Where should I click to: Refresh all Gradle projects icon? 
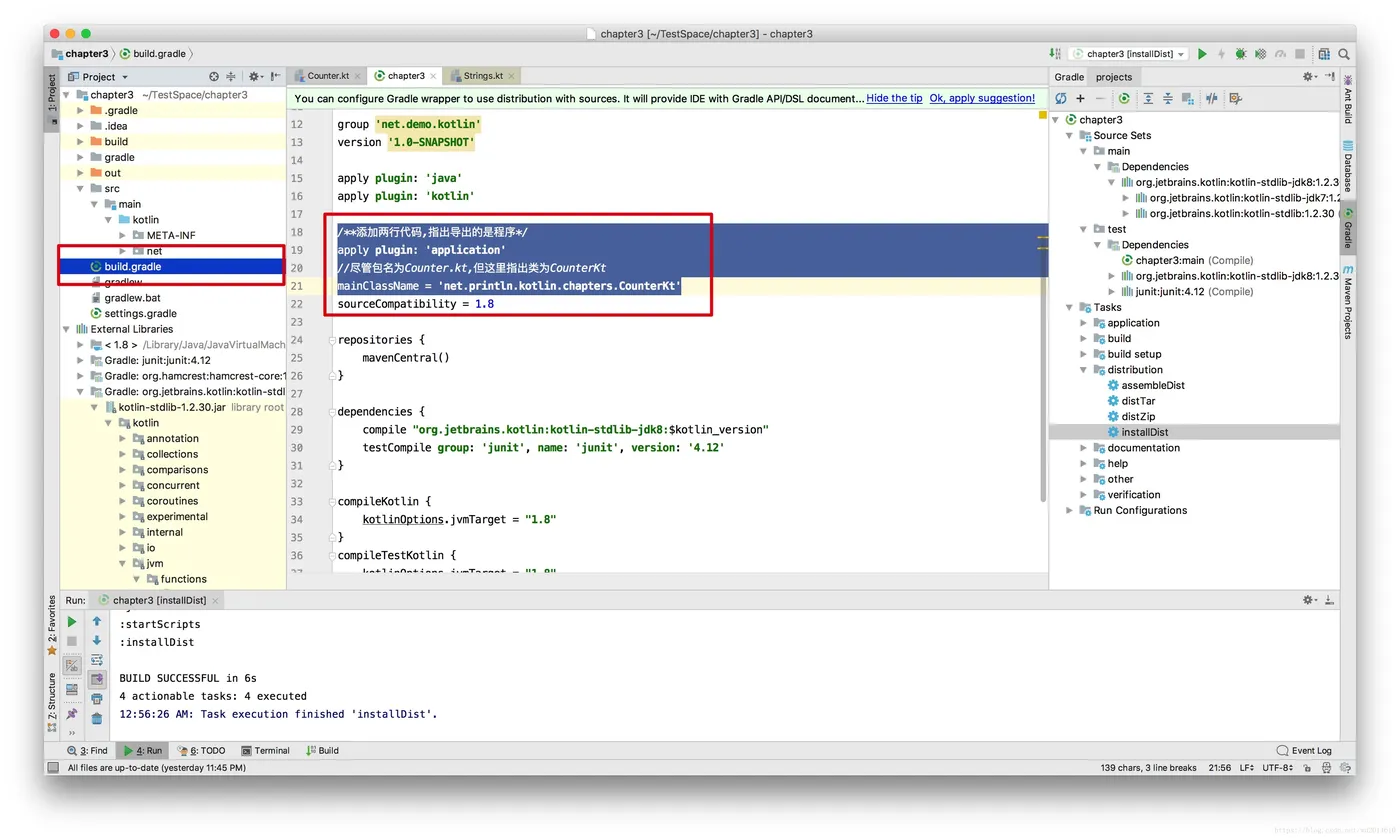click(1061, 98)
